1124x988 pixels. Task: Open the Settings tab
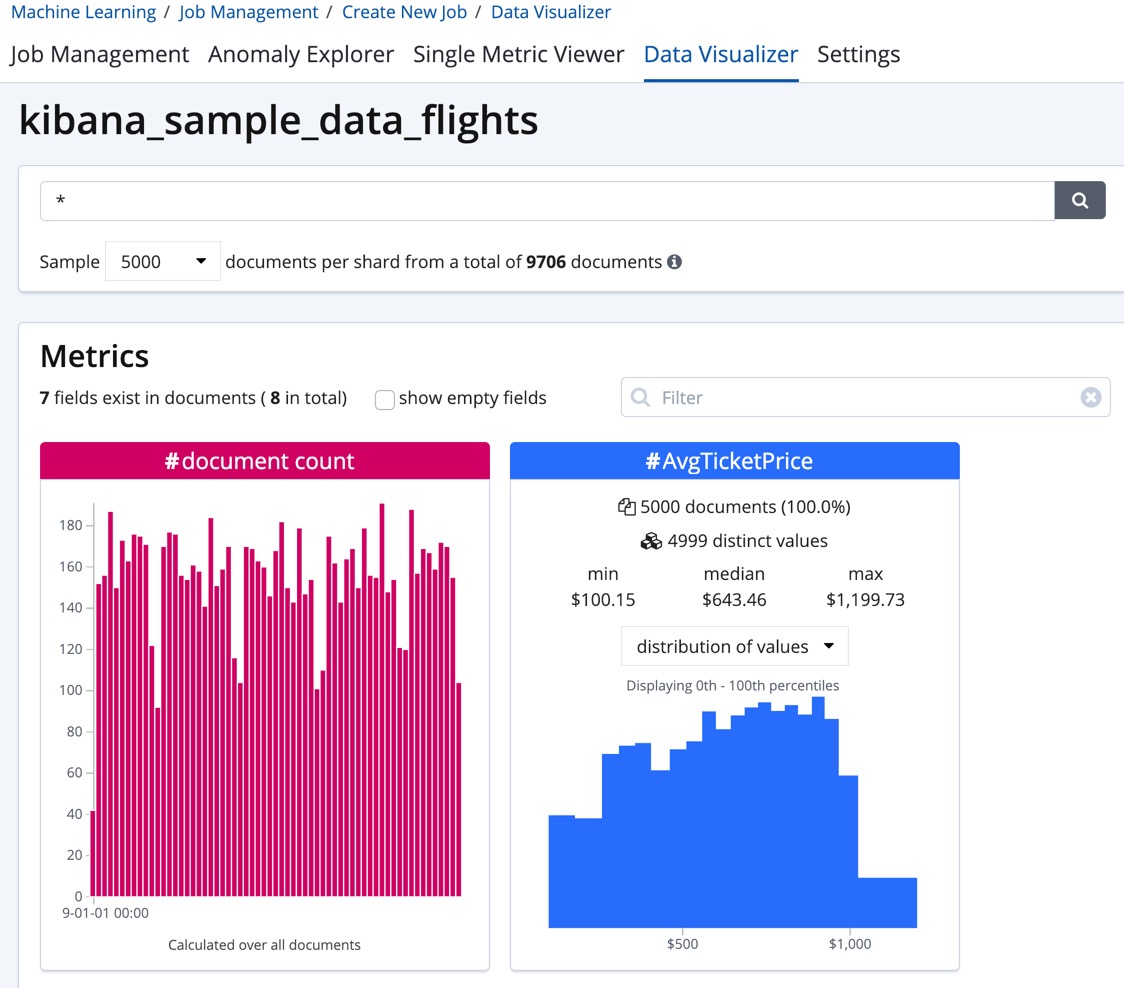(x=858, y=54)
